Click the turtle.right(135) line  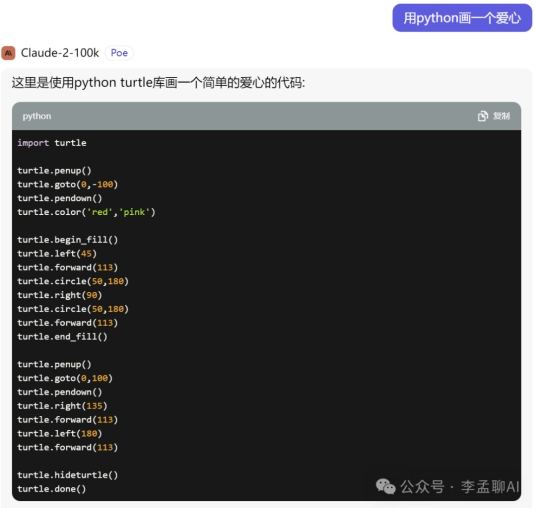[x=63, y=406]
